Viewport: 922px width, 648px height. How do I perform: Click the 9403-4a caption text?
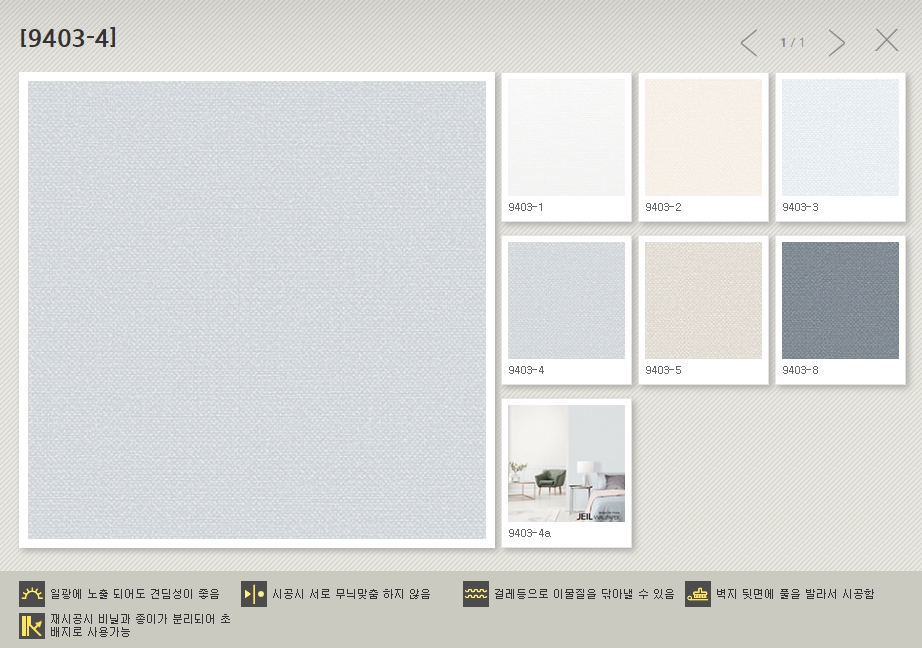click(x=529, y=533)
